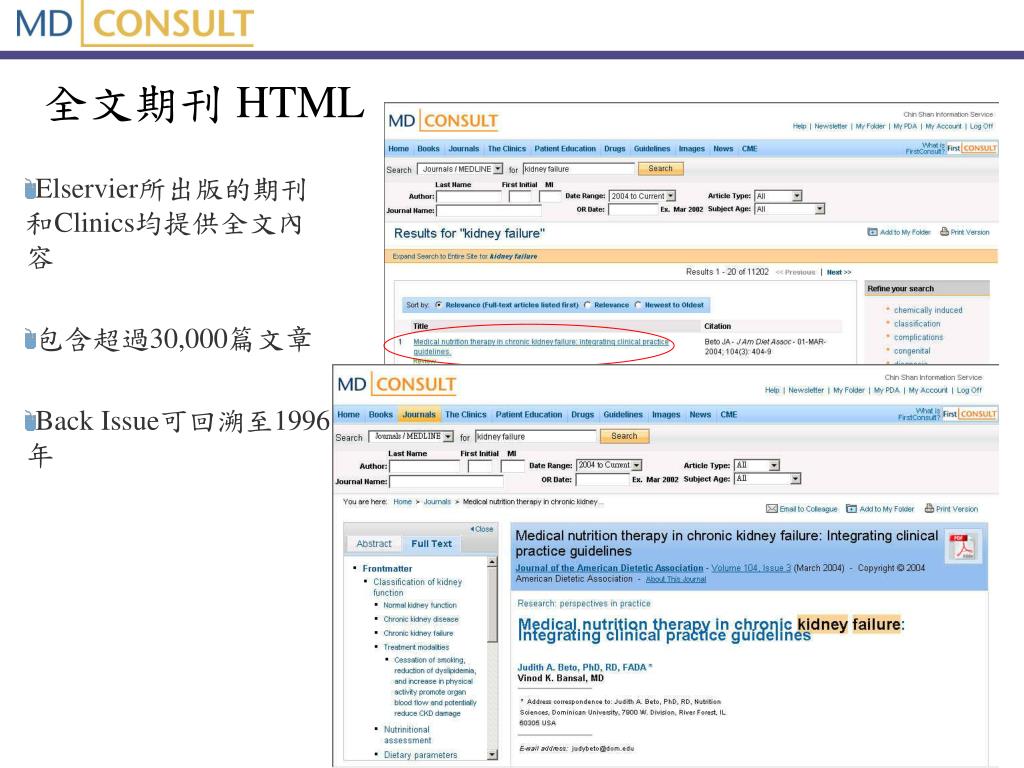Click 'classification' refine search link

[917, 324]
